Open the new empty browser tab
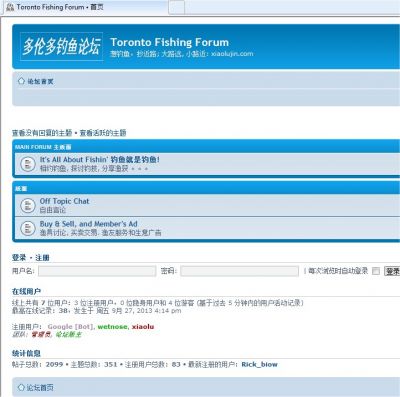 (176, 7)
